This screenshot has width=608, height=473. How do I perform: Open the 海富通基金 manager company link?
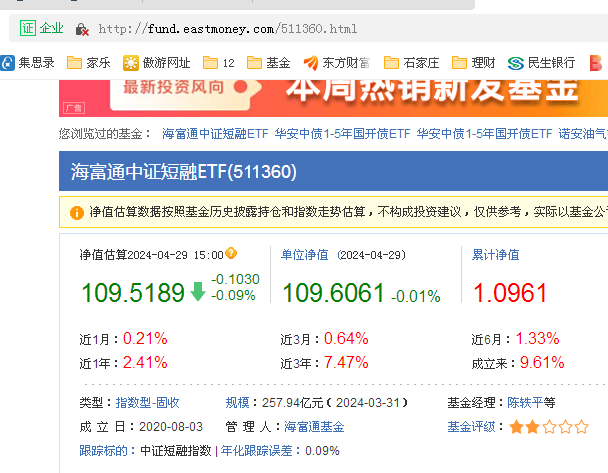[314, 427]
